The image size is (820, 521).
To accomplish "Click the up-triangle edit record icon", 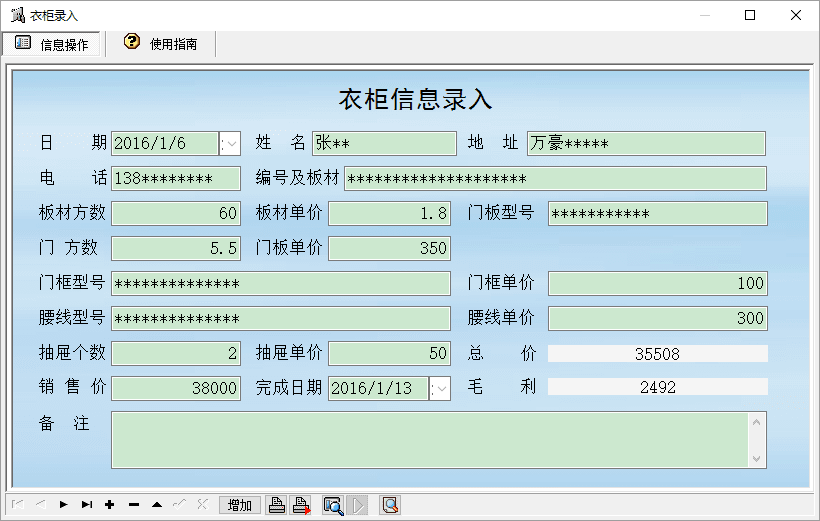I will 157,505.
